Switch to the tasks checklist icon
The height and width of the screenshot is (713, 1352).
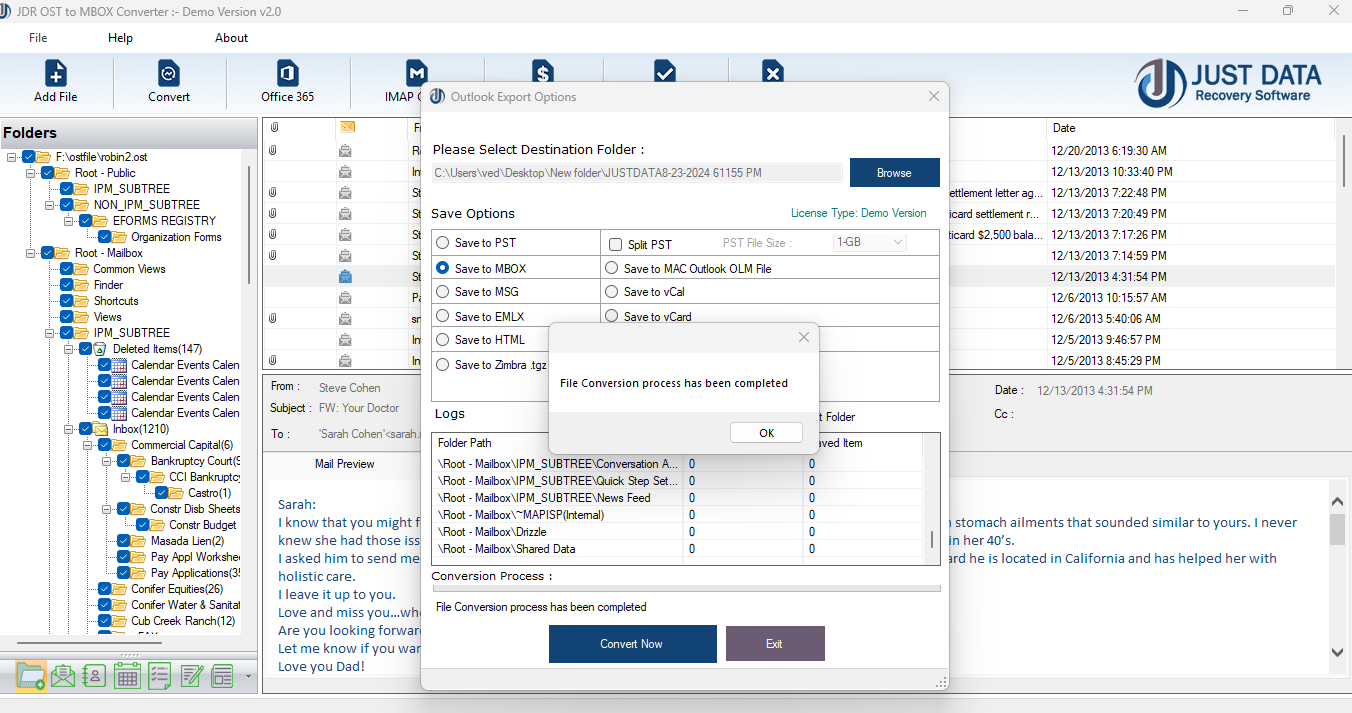coord(159,676)
